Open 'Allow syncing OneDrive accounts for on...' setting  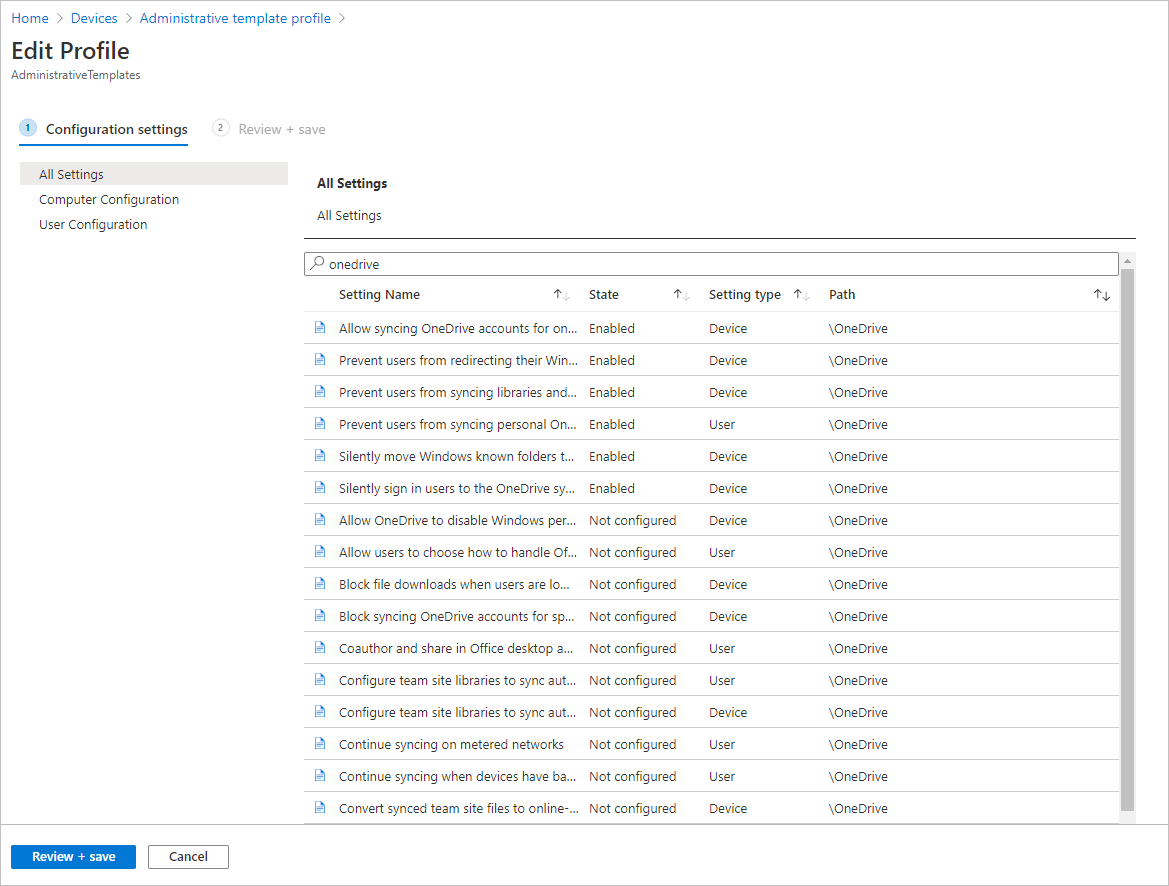point(458,328)
